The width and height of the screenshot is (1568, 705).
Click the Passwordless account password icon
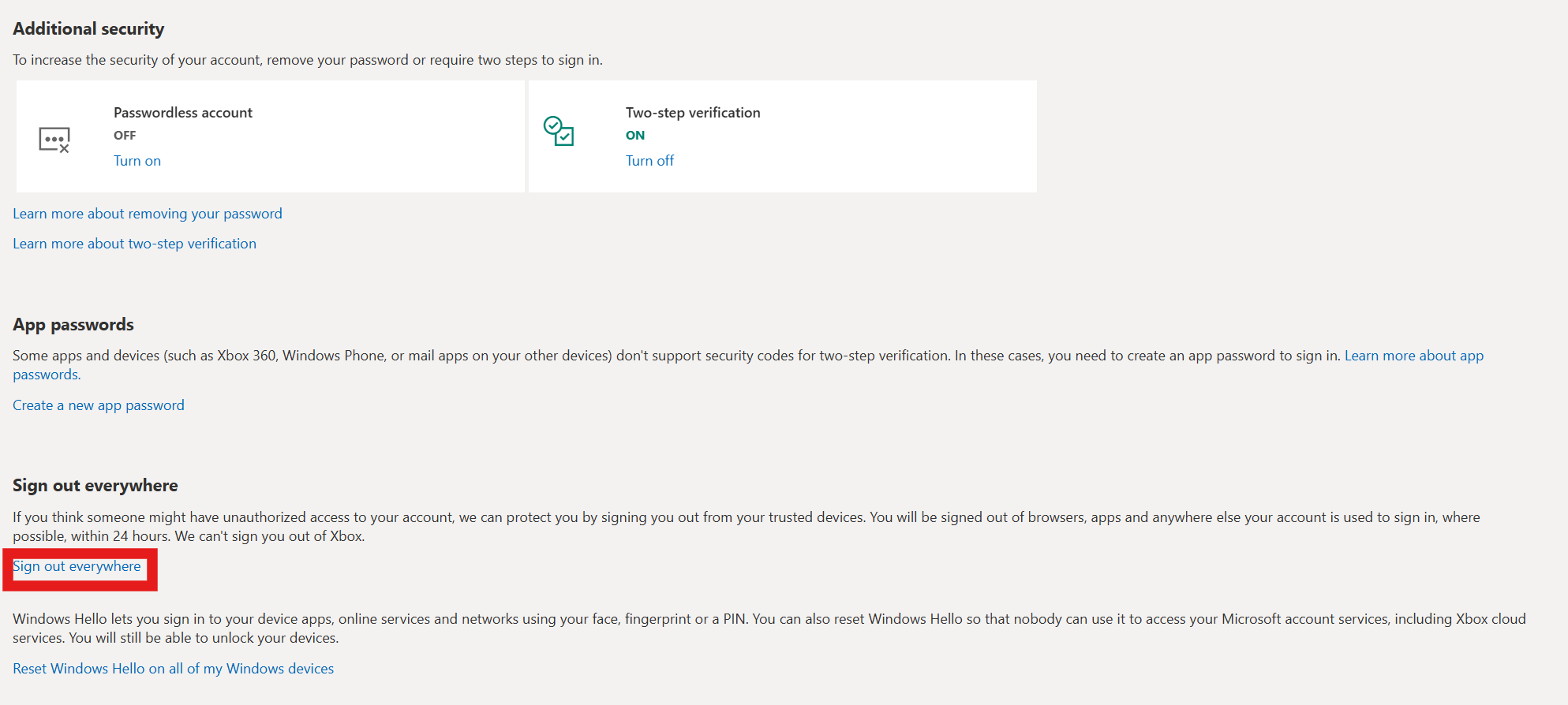[54, 140]
